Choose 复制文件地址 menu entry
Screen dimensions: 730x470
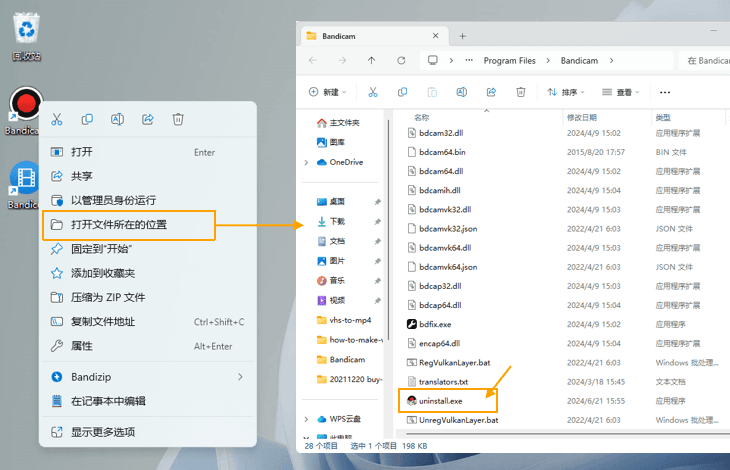(148, 322)
